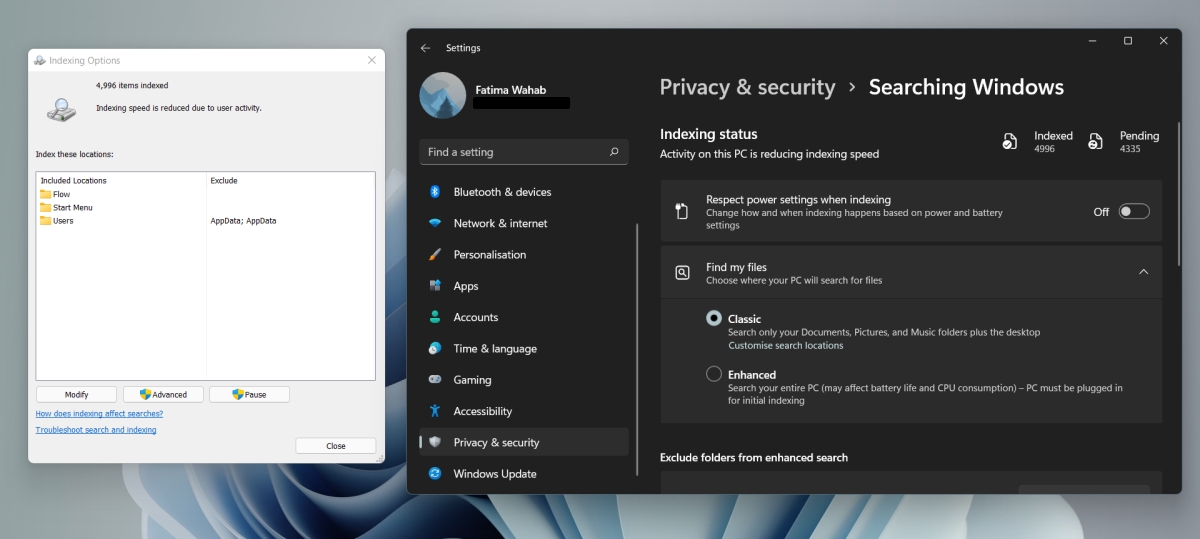Click the Network & internet wifi icon

(x=435, y=223)
